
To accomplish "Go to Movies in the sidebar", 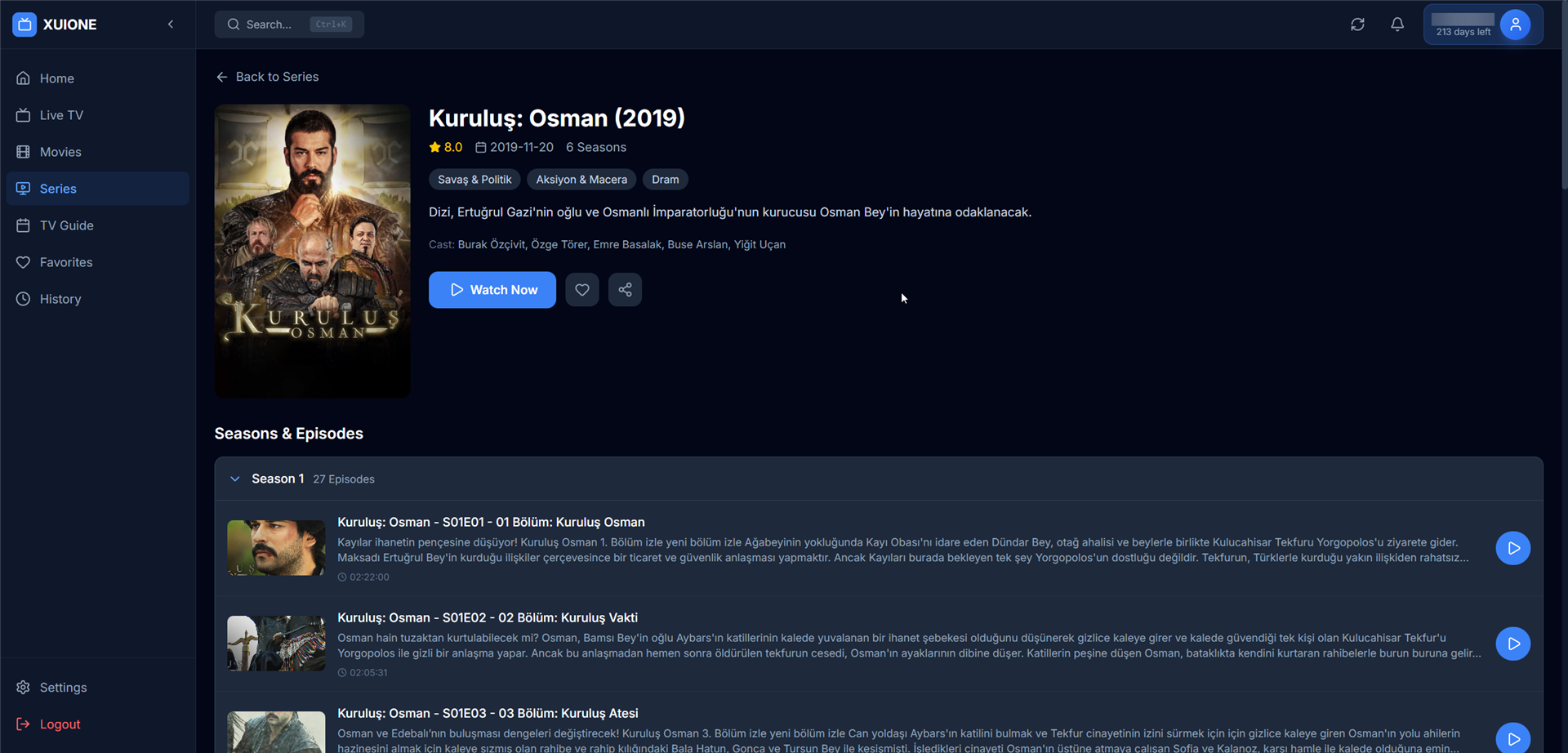I will point(60,152).
